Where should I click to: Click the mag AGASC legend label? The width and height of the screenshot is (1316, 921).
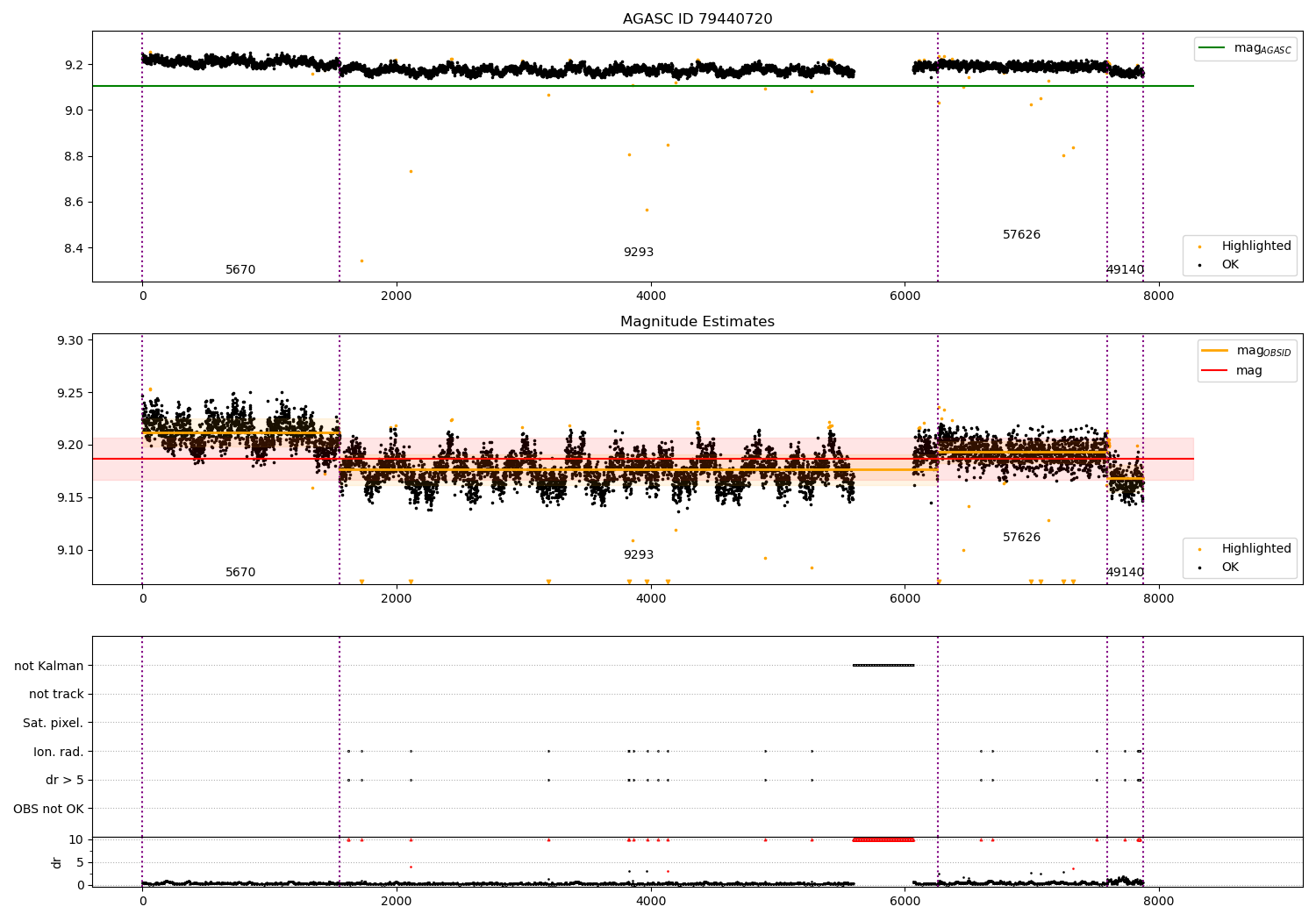[1262, 48]
